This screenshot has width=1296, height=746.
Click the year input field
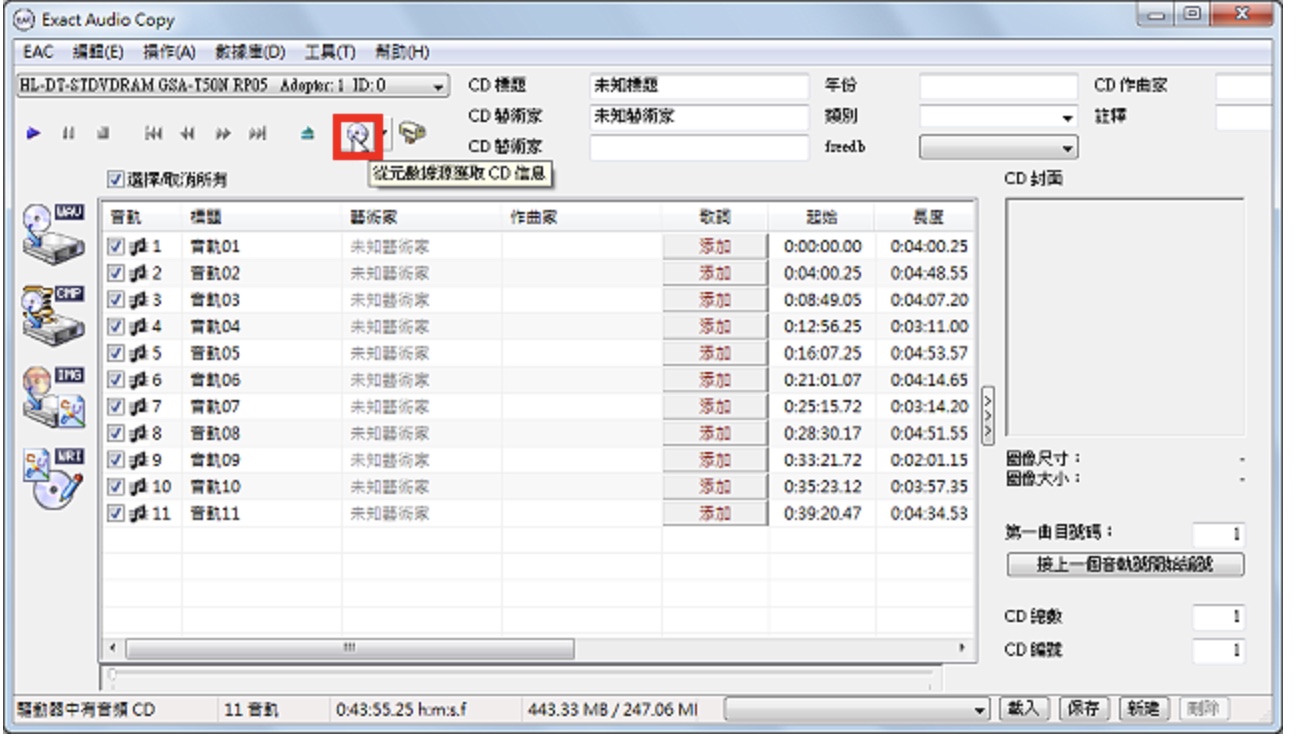pos(1000,86)
